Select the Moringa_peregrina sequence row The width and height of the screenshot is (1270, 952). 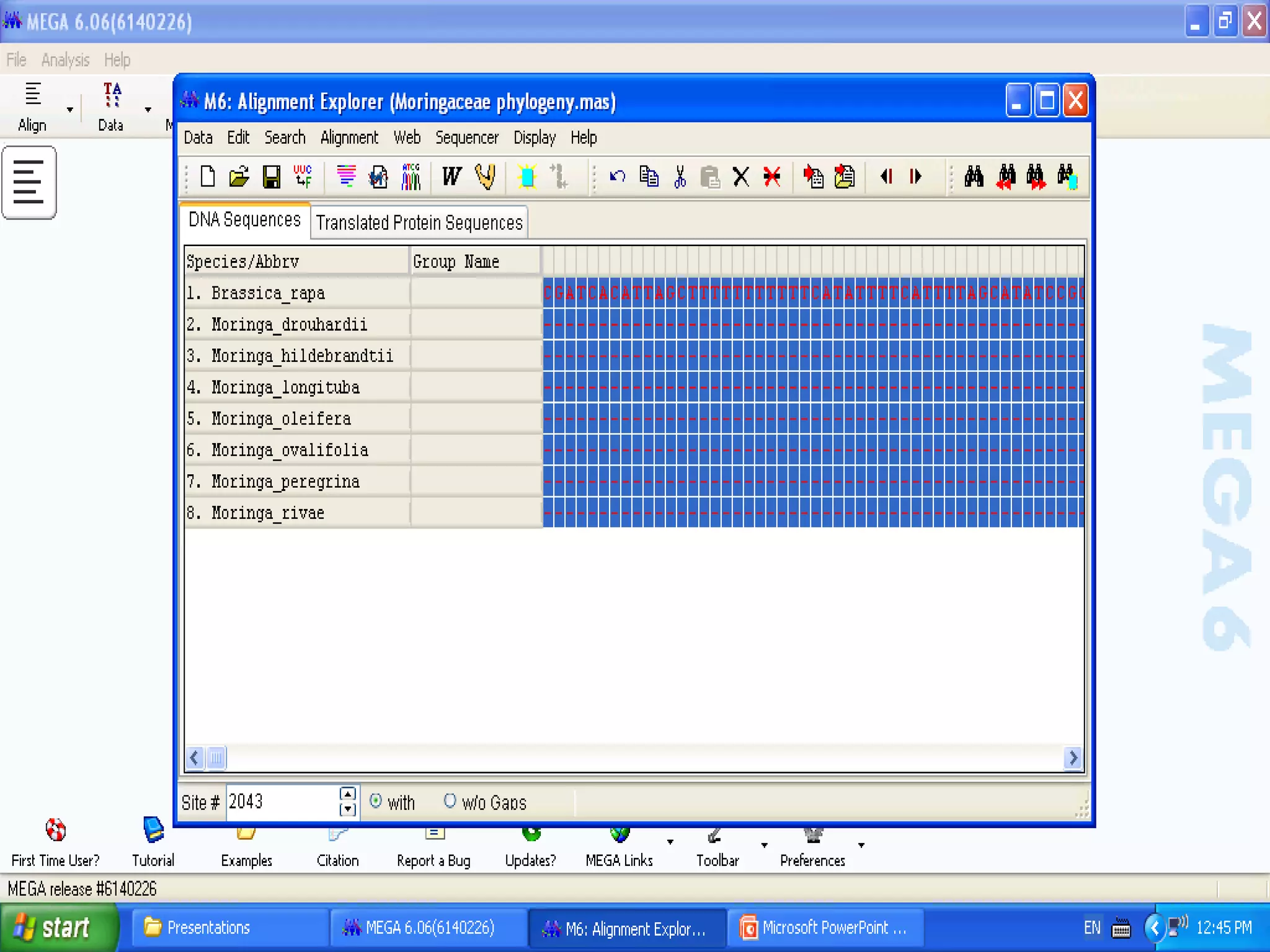click(297, 482)
